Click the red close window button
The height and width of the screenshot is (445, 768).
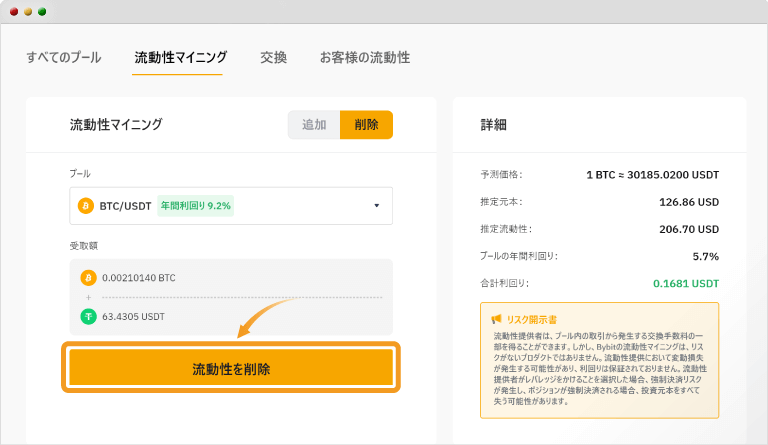point(14,12)
